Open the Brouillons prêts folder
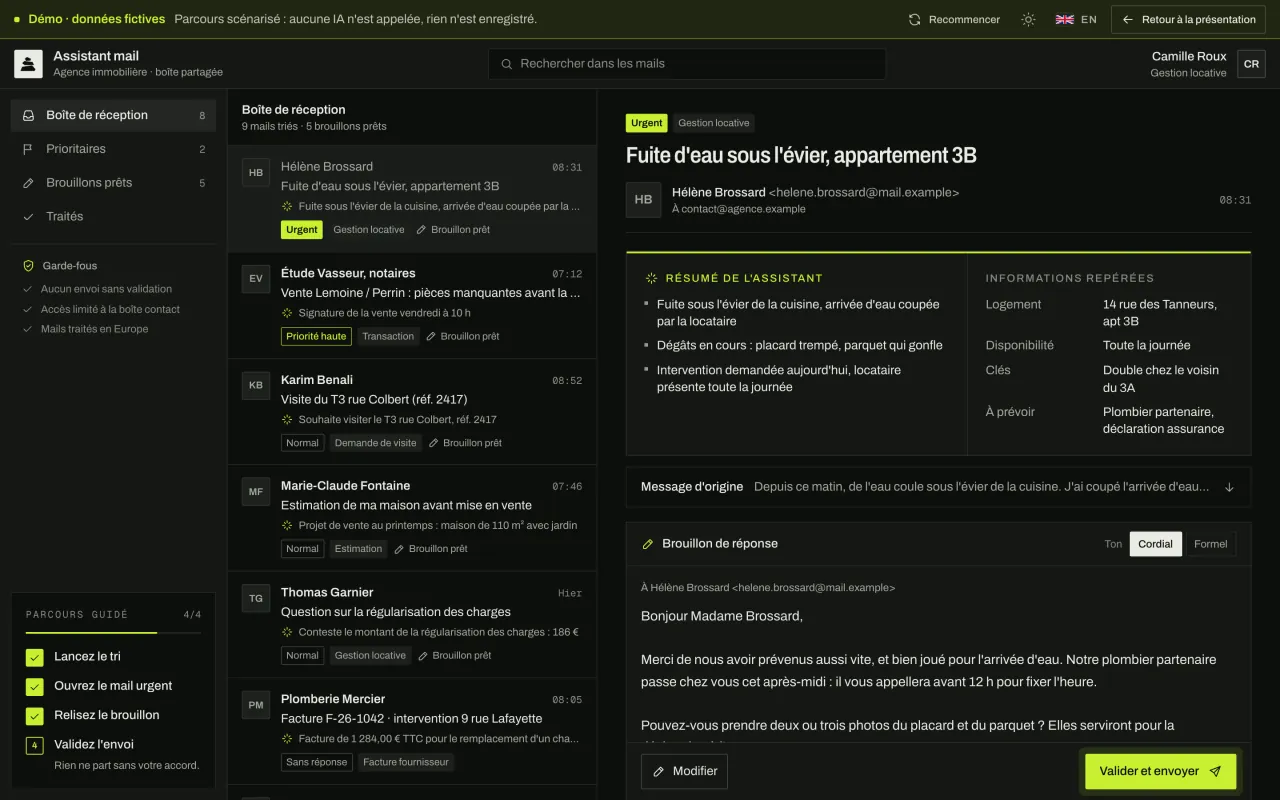Viewport: 1280px width, 800px height. click(x=113, y=183)
